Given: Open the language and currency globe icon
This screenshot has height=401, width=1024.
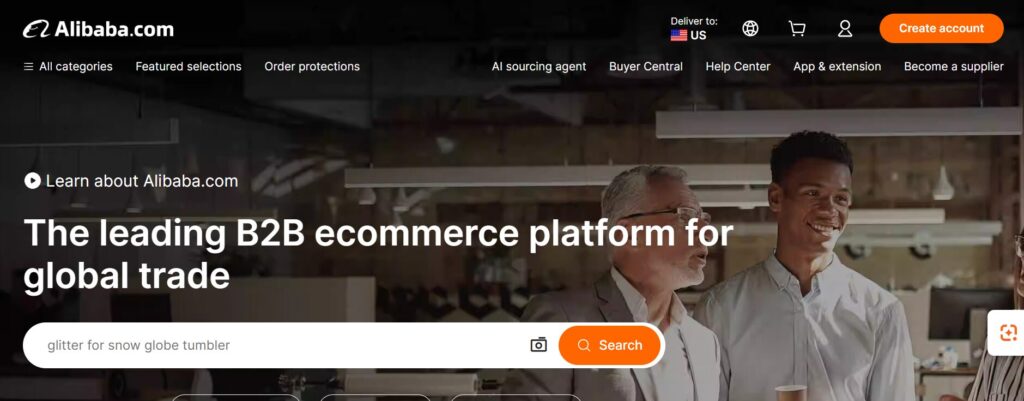Looking at the screenshot, I should click(x=750, y=29).
